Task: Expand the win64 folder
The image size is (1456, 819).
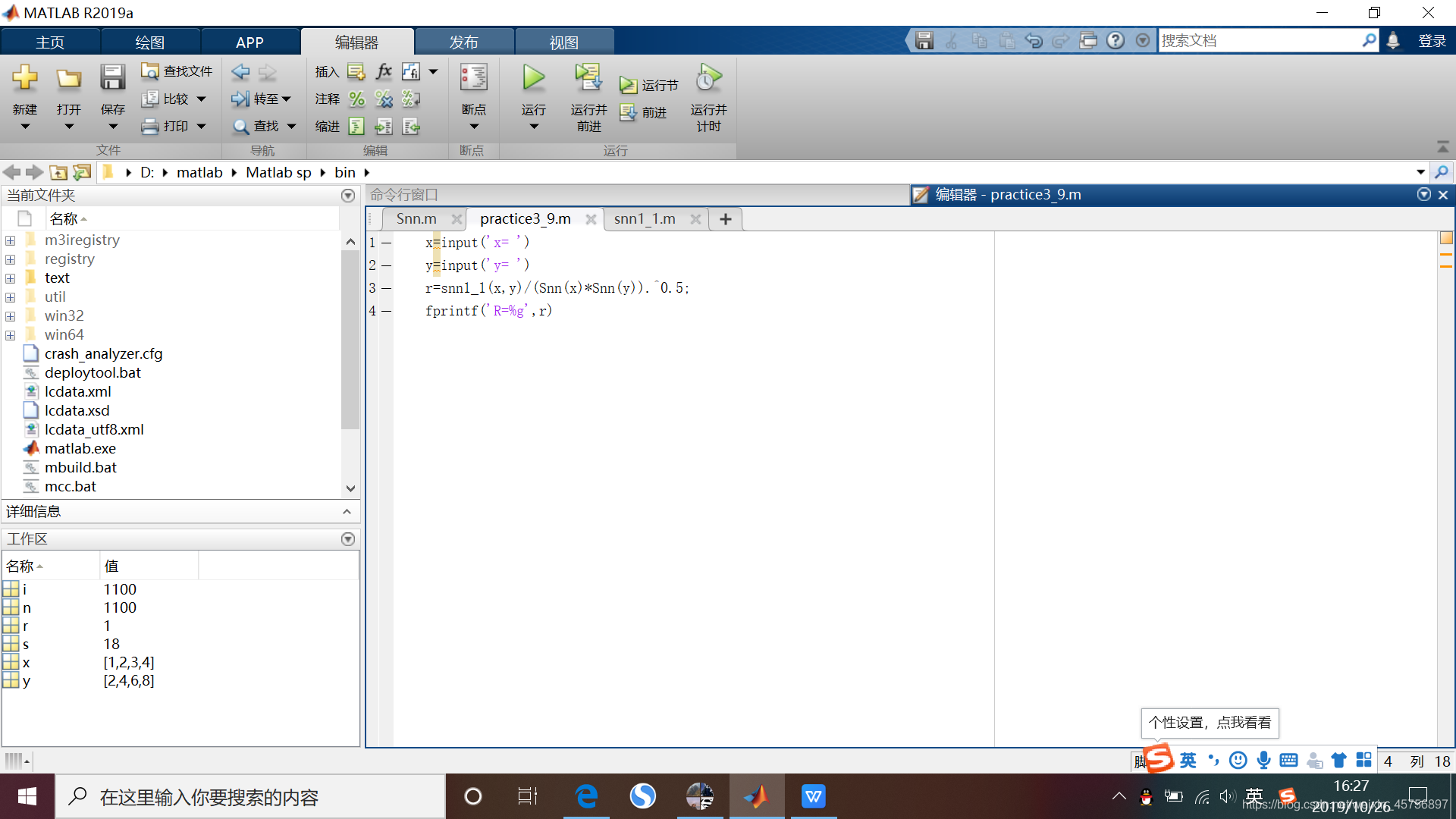Action: (x=11, y=335)
